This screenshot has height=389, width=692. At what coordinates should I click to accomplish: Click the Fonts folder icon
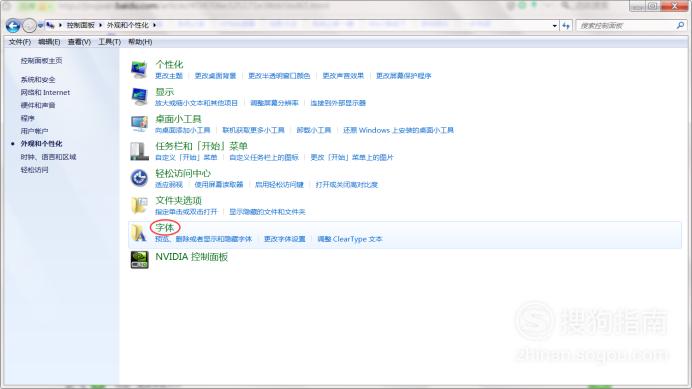coord(139,233)
